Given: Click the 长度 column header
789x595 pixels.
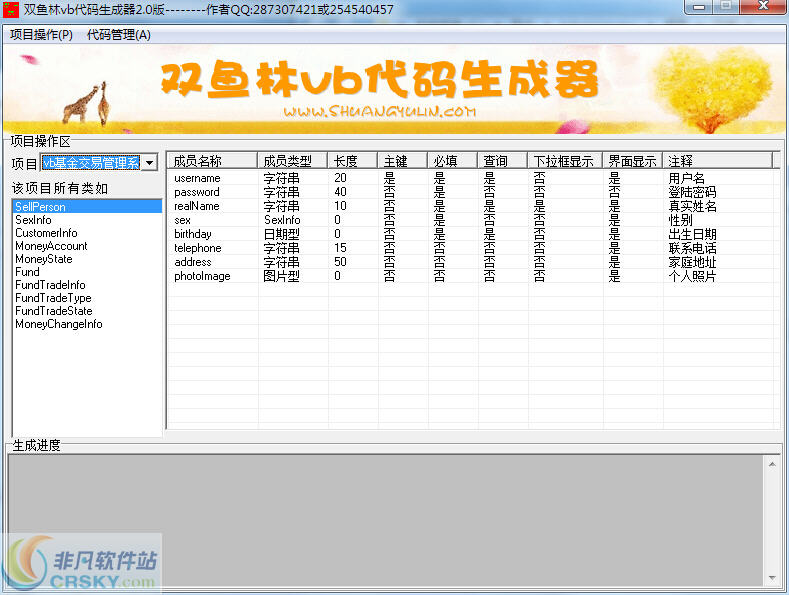Looking at the screenshot, I should coord(352,161).
